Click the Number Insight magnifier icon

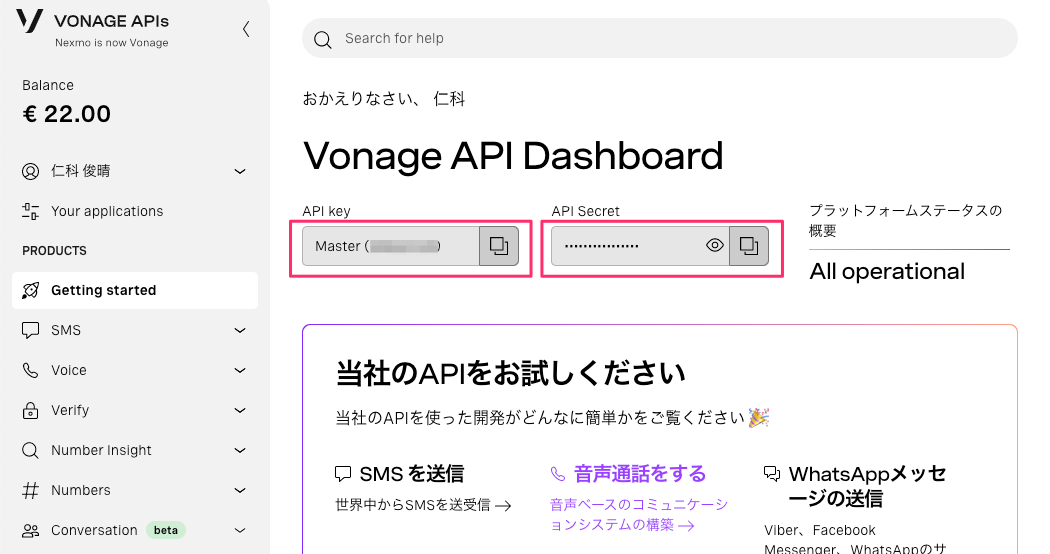(30, 450)
